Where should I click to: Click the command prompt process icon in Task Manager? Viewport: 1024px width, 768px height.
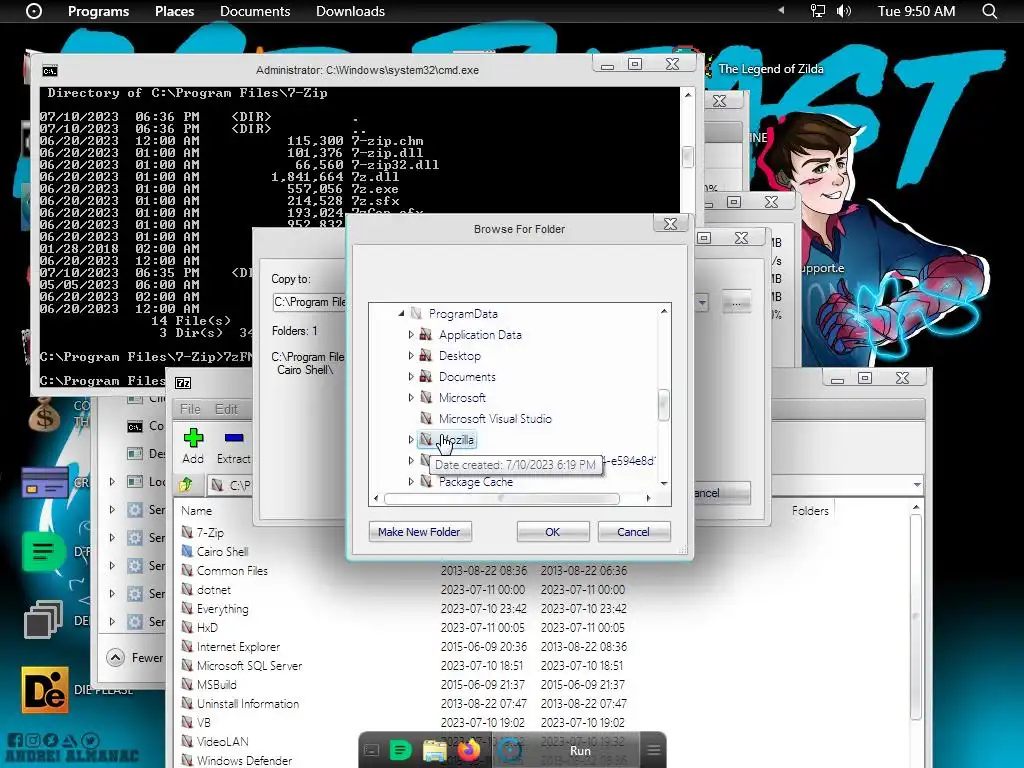(135, 426)
